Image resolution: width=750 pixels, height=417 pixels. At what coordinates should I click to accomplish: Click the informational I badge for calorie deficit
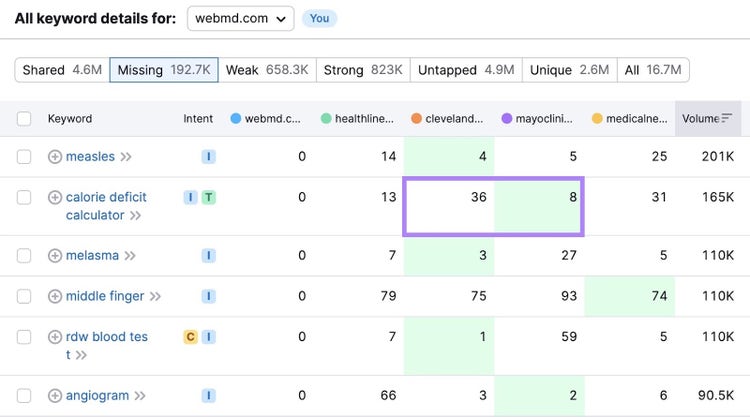[190, 197]
